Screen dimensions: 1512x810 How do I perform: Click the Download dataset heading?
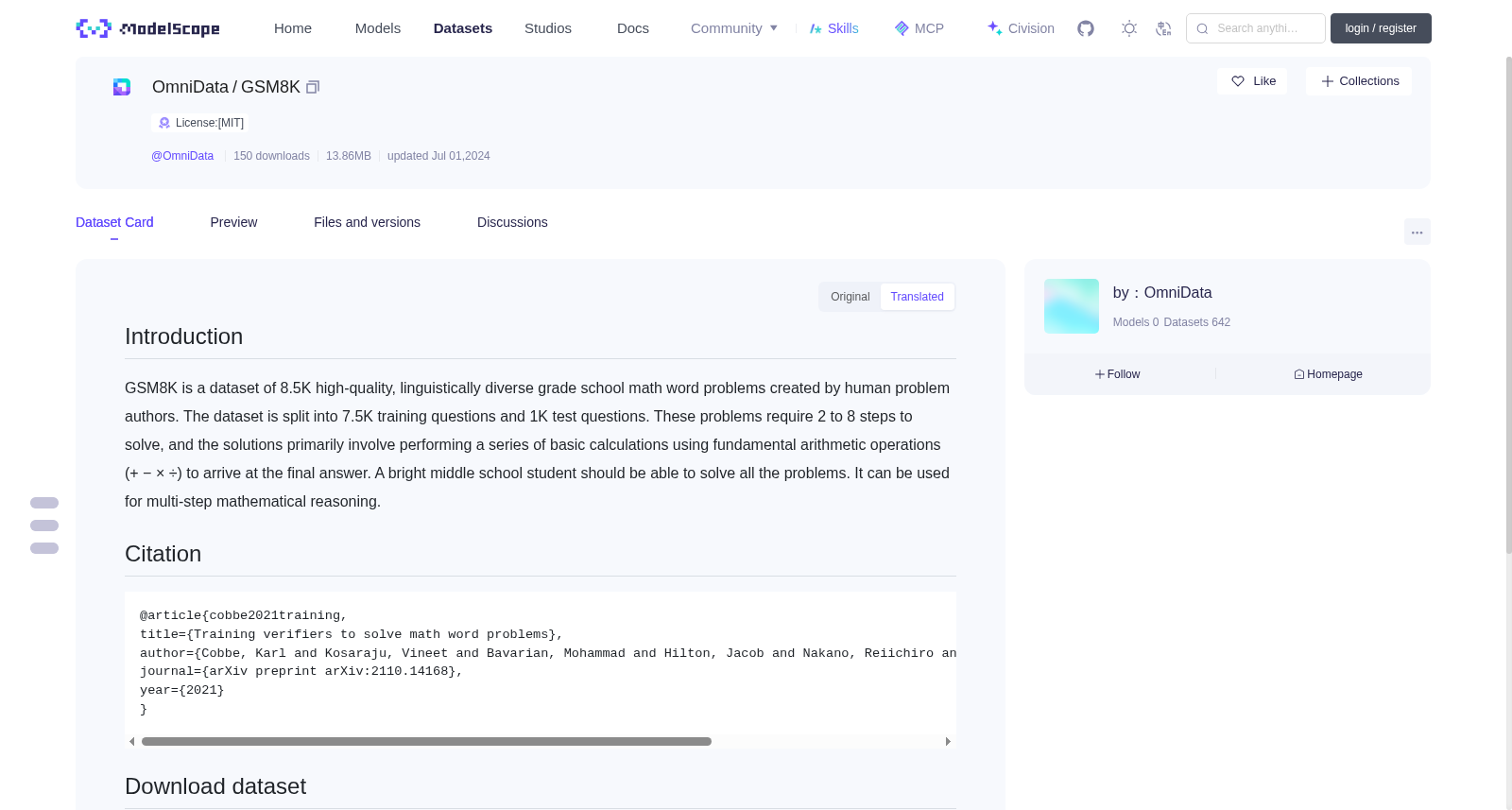pyautogui.click(x=215, y=786)
